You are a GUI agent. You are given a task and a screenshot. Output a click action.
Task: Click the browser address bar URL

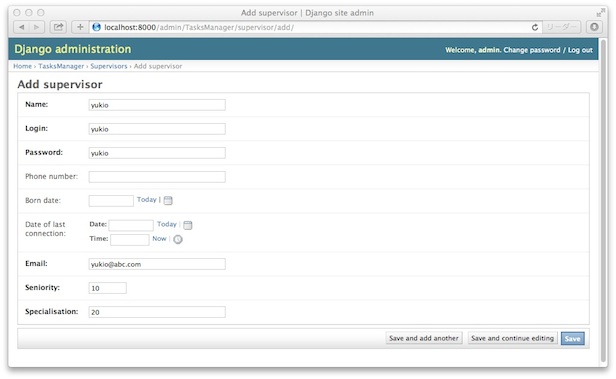tap(199, 27)
